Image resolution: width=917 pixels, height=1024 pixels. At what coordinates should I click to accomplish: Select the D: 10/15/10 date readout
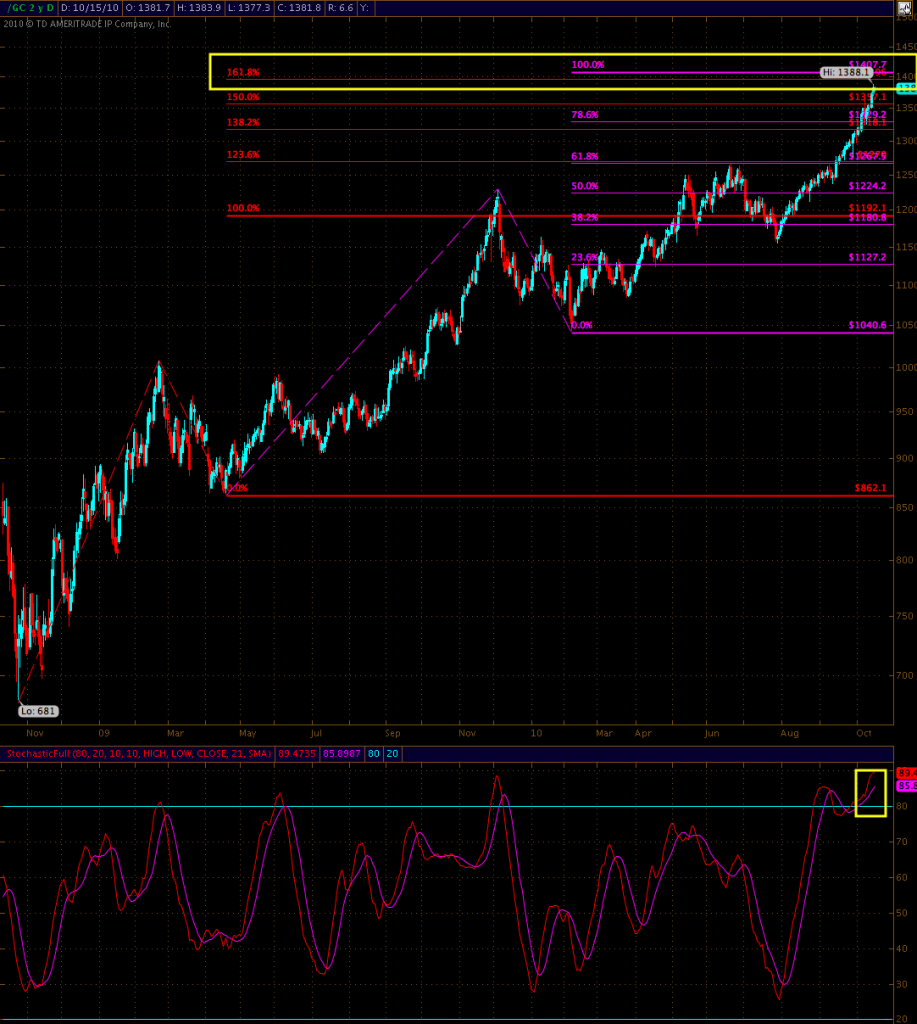tap(91, 8)
